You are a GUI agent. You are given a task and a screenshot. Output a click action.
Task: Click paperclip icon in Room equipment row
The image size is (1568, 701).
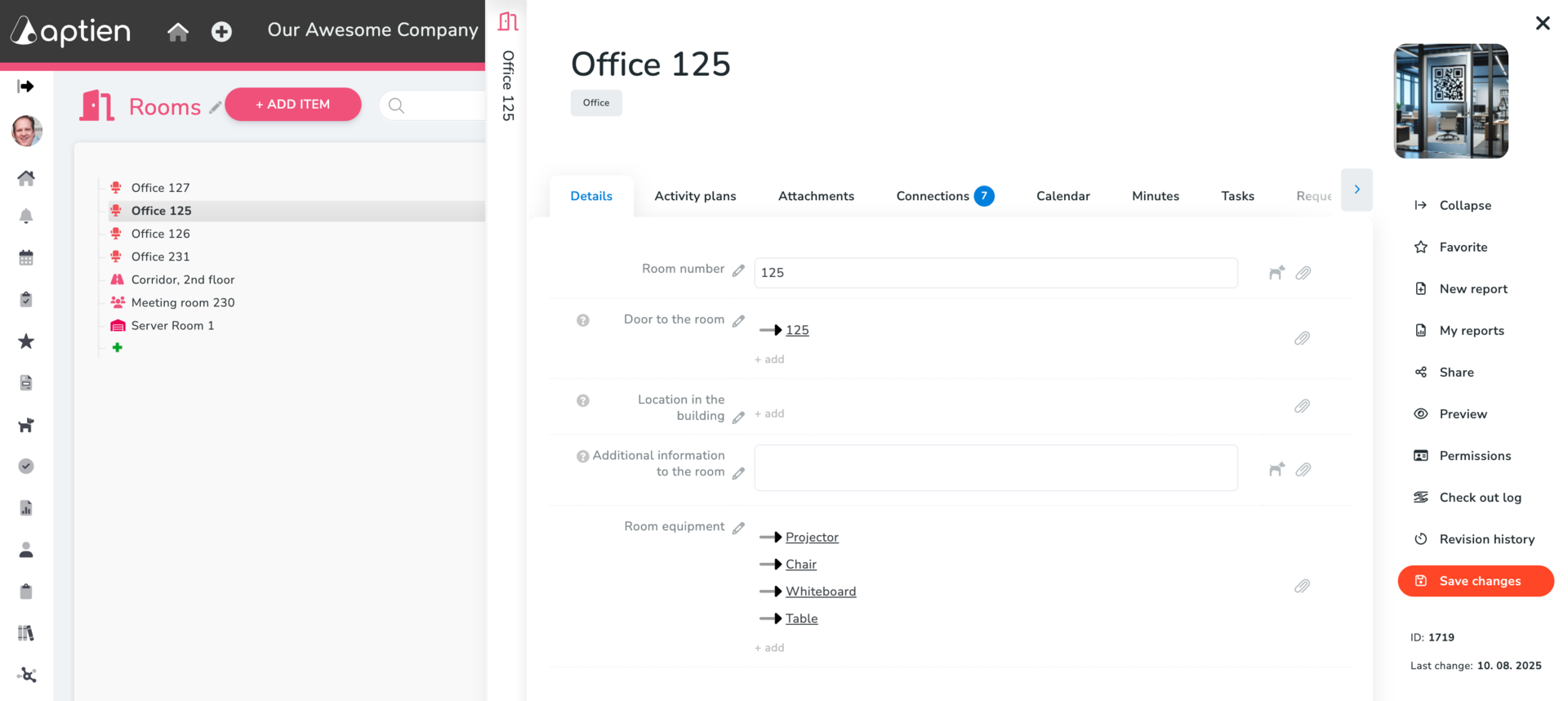click(1302, 586)
